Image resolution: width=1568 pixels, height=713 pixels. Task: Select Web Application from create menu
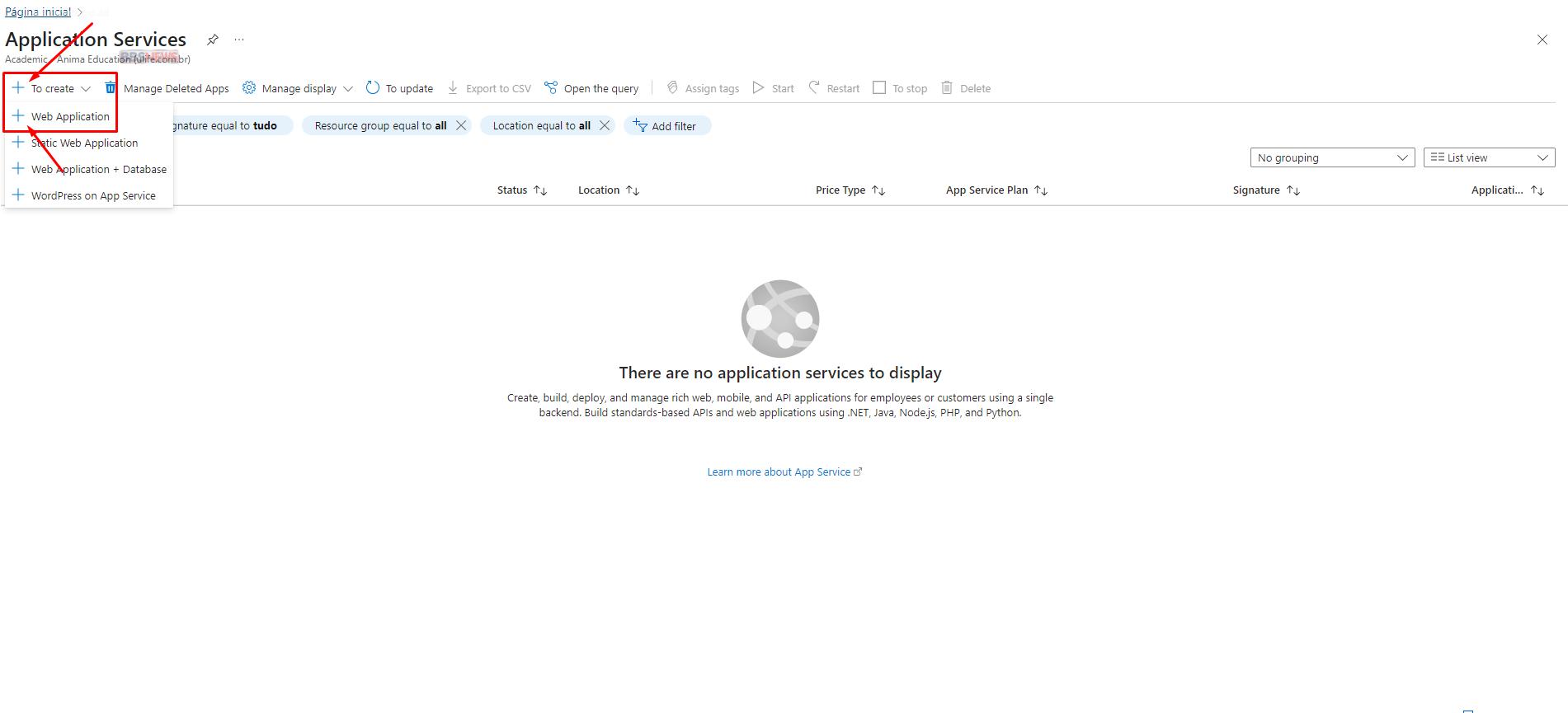70,116
